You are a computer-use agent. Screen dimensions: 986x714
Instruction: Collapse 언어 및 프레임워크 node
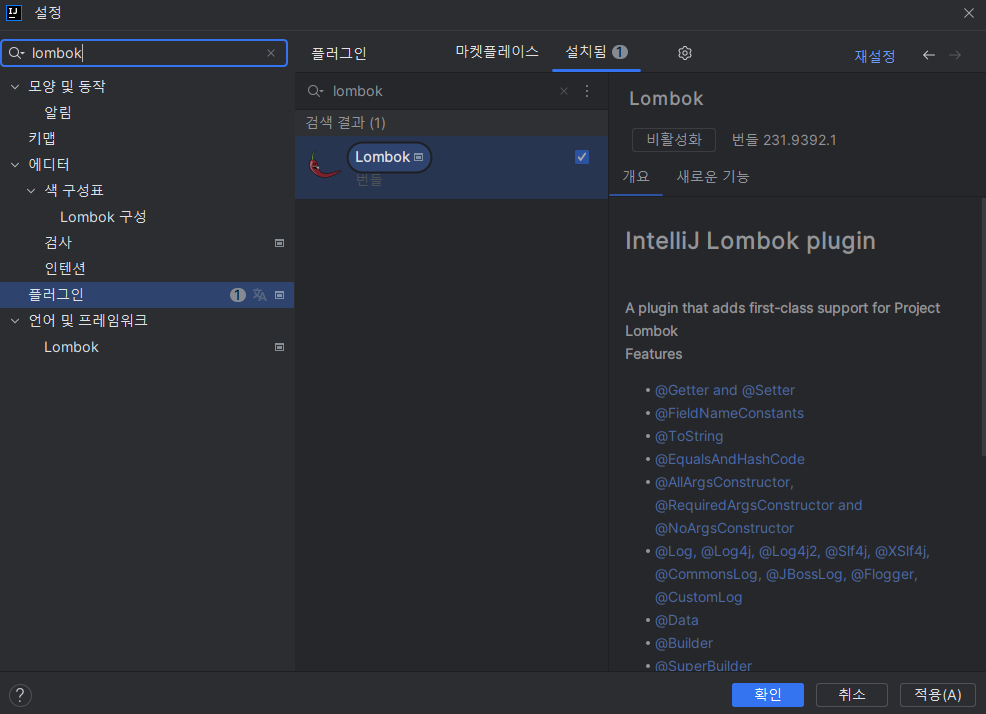click(x=15, y=321)
